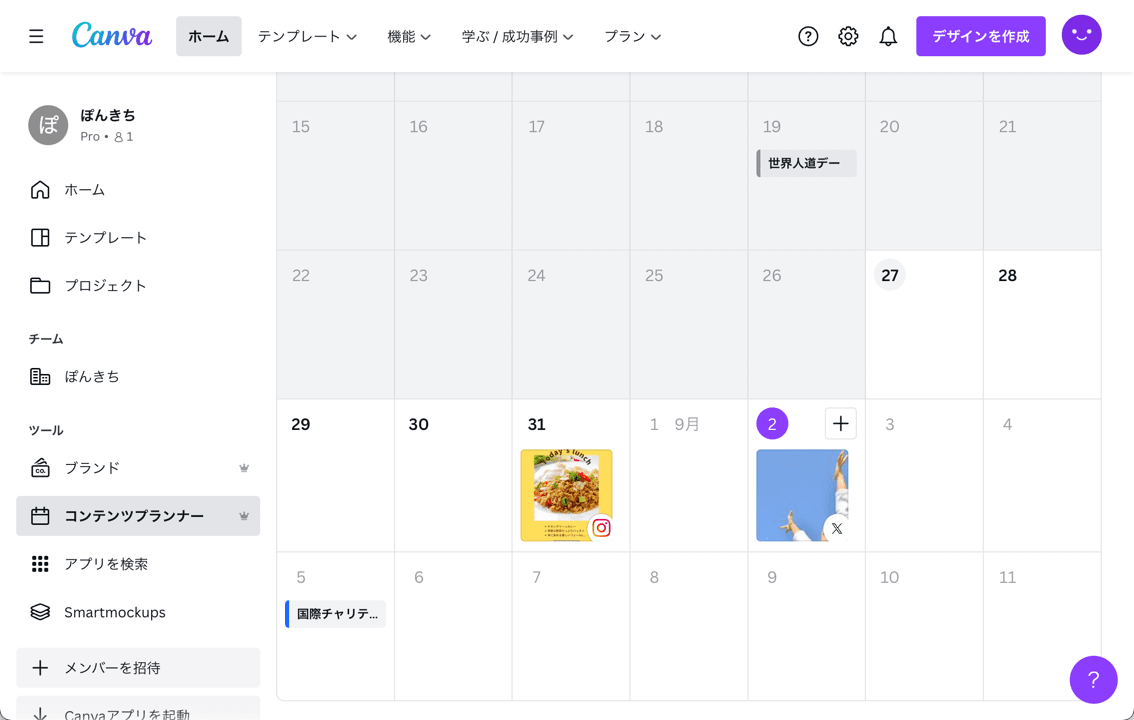Open the purple smiley account avatar

click(x=1081, y=35)
